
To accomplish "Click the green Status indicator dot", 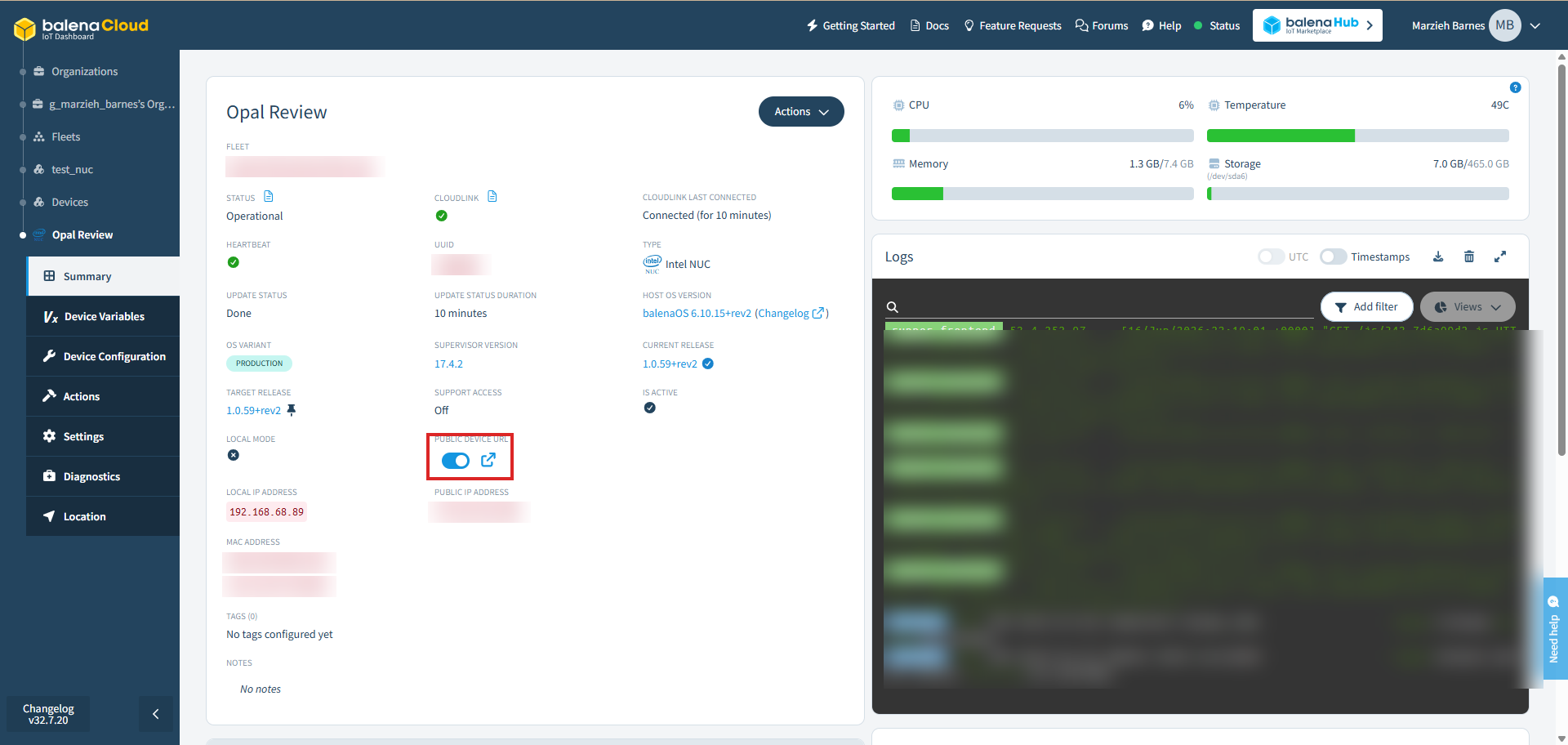I will tap(1198, 25).
